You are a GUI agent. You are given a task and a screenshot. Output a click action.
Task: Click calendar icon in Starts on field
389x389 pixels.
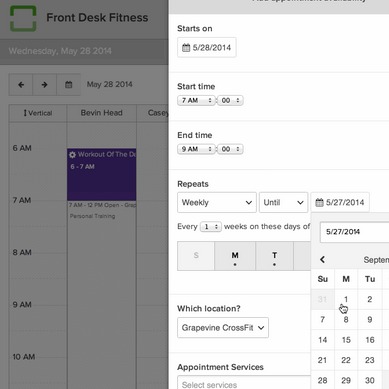point(186,48)
